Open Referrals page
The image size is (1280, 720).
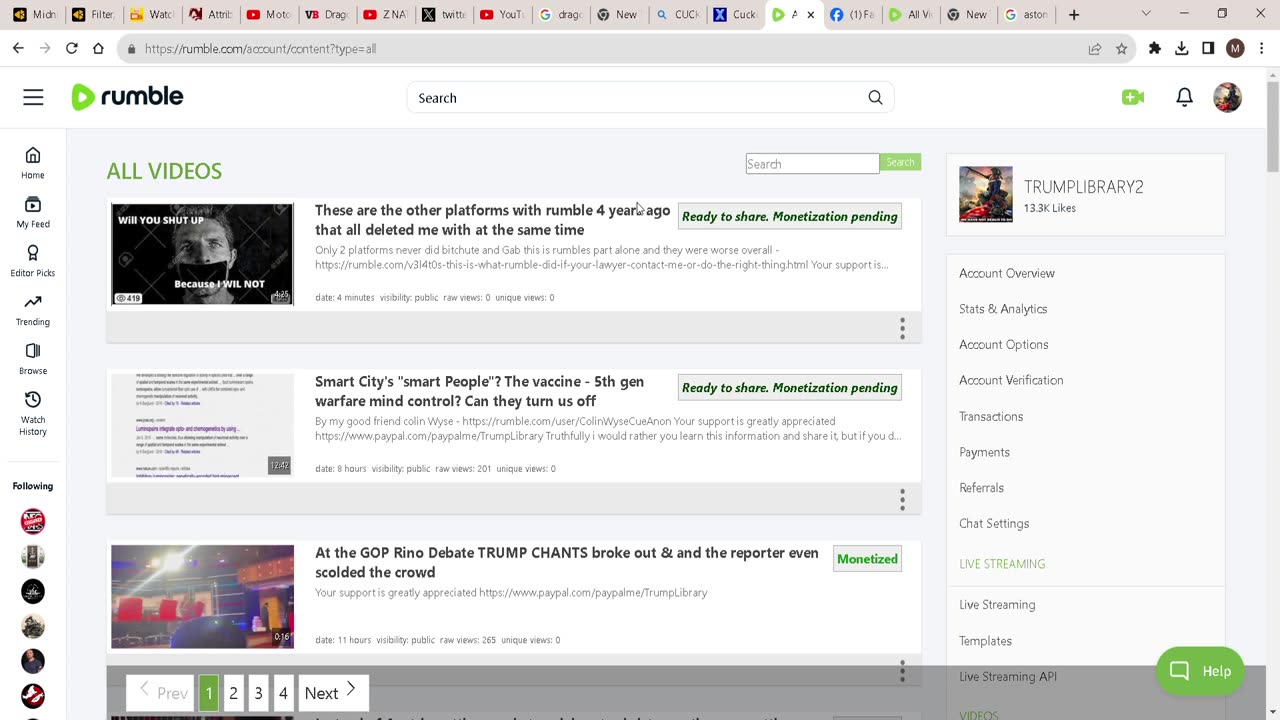coord(981,488)
